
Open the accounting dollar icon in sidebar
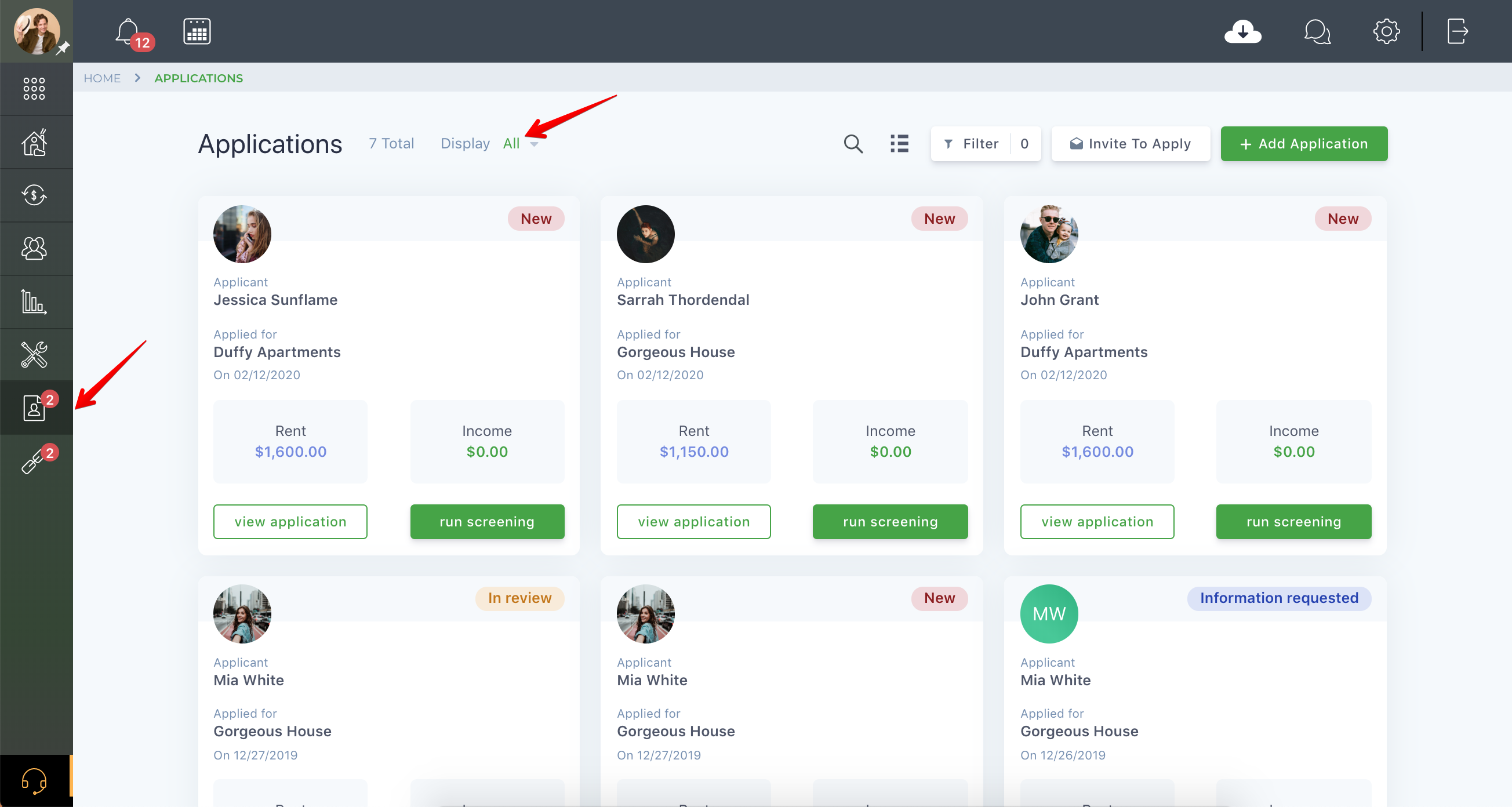tap(34, 195)
